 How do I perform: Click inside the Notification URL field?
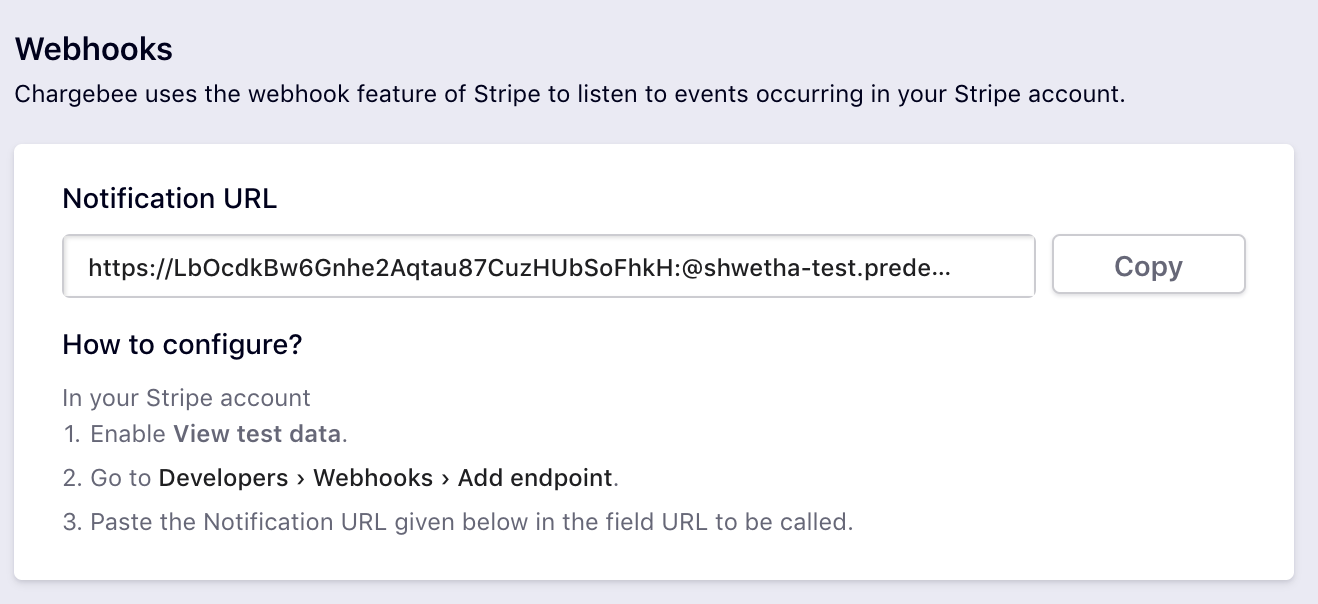(x=548, y=267)
